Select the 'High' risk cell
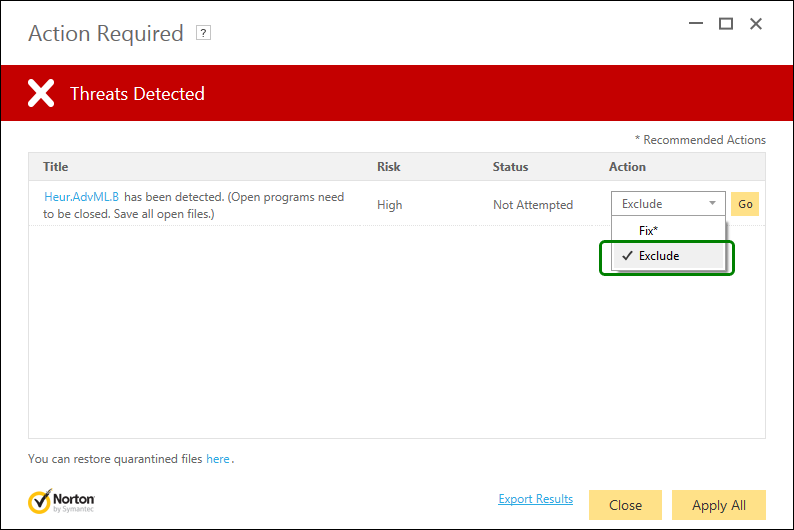Viewport: 794px width, 530px height. [x=389, y=205]
